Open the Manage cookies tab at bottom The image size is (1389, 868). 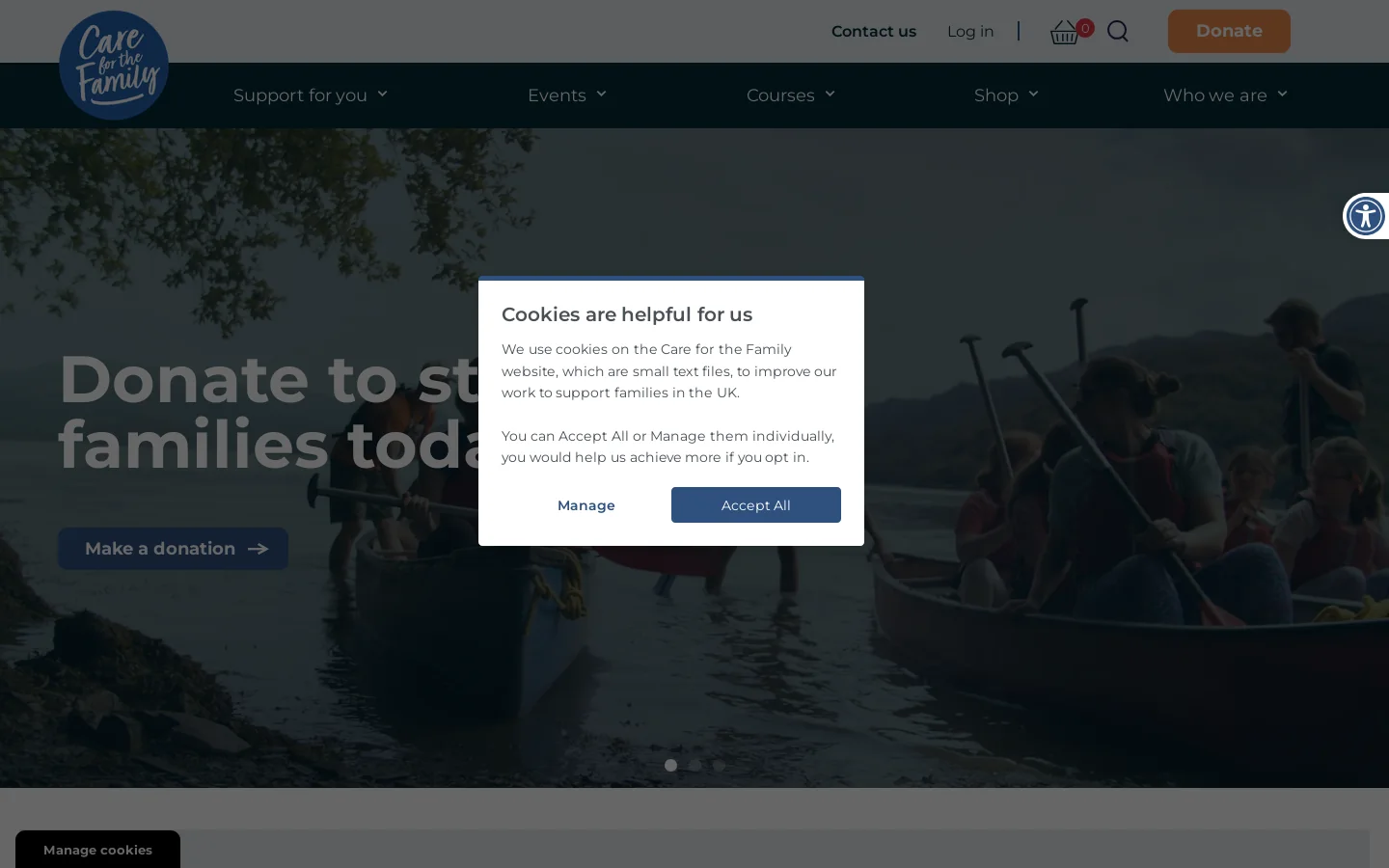97,850
